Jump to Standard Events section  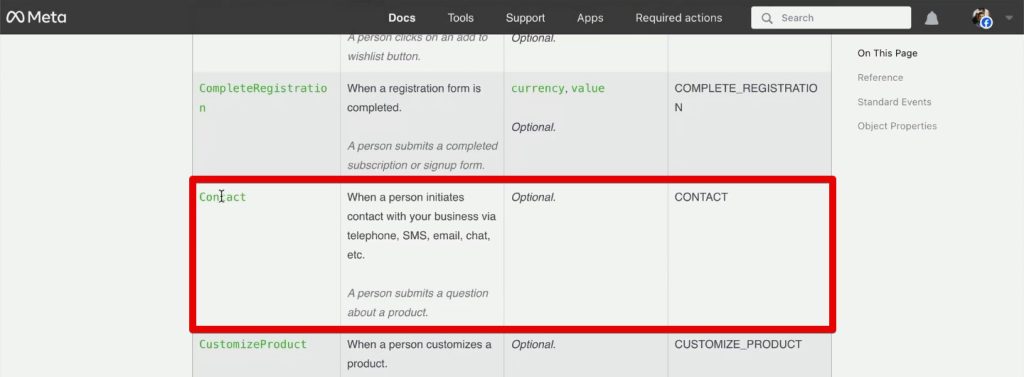(894, 102)
